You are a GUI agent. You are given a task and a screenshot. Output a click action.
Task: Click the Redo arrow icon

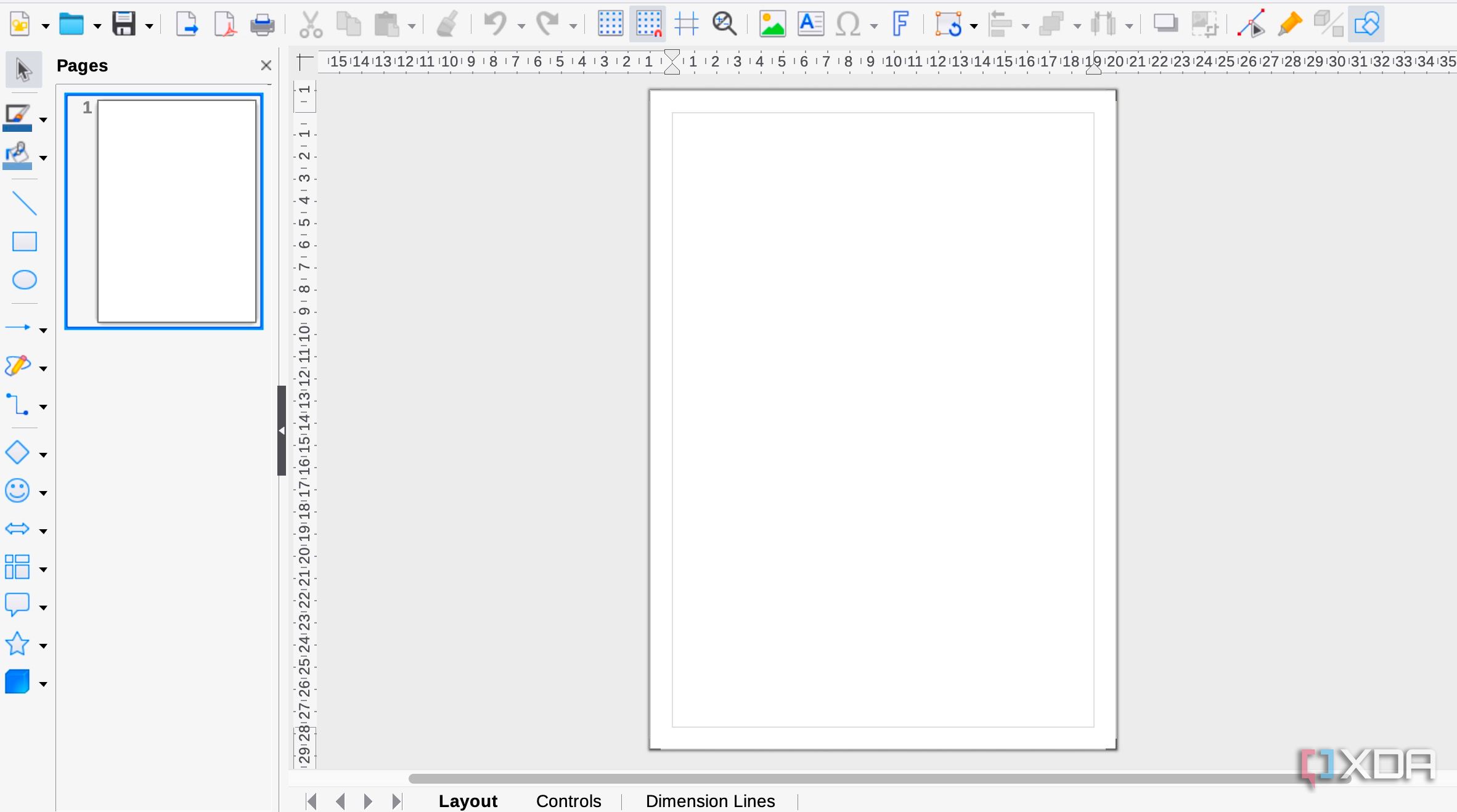[x=547, y=24]
